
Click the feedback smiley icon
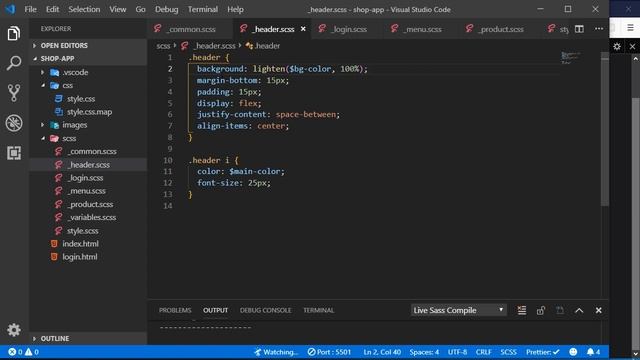(x=573, y=352)
